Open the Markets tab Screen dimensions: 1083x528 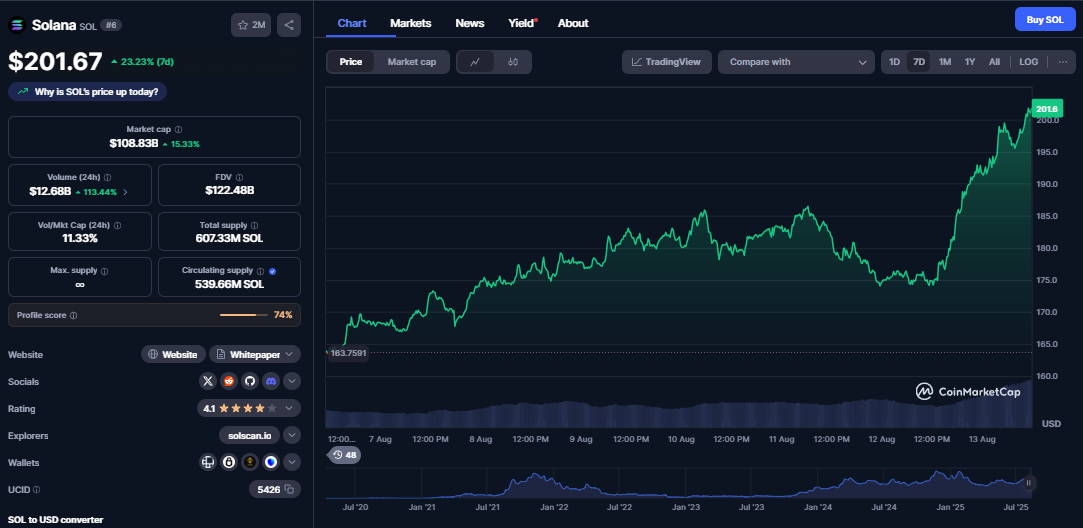click(x=410, y=23)
